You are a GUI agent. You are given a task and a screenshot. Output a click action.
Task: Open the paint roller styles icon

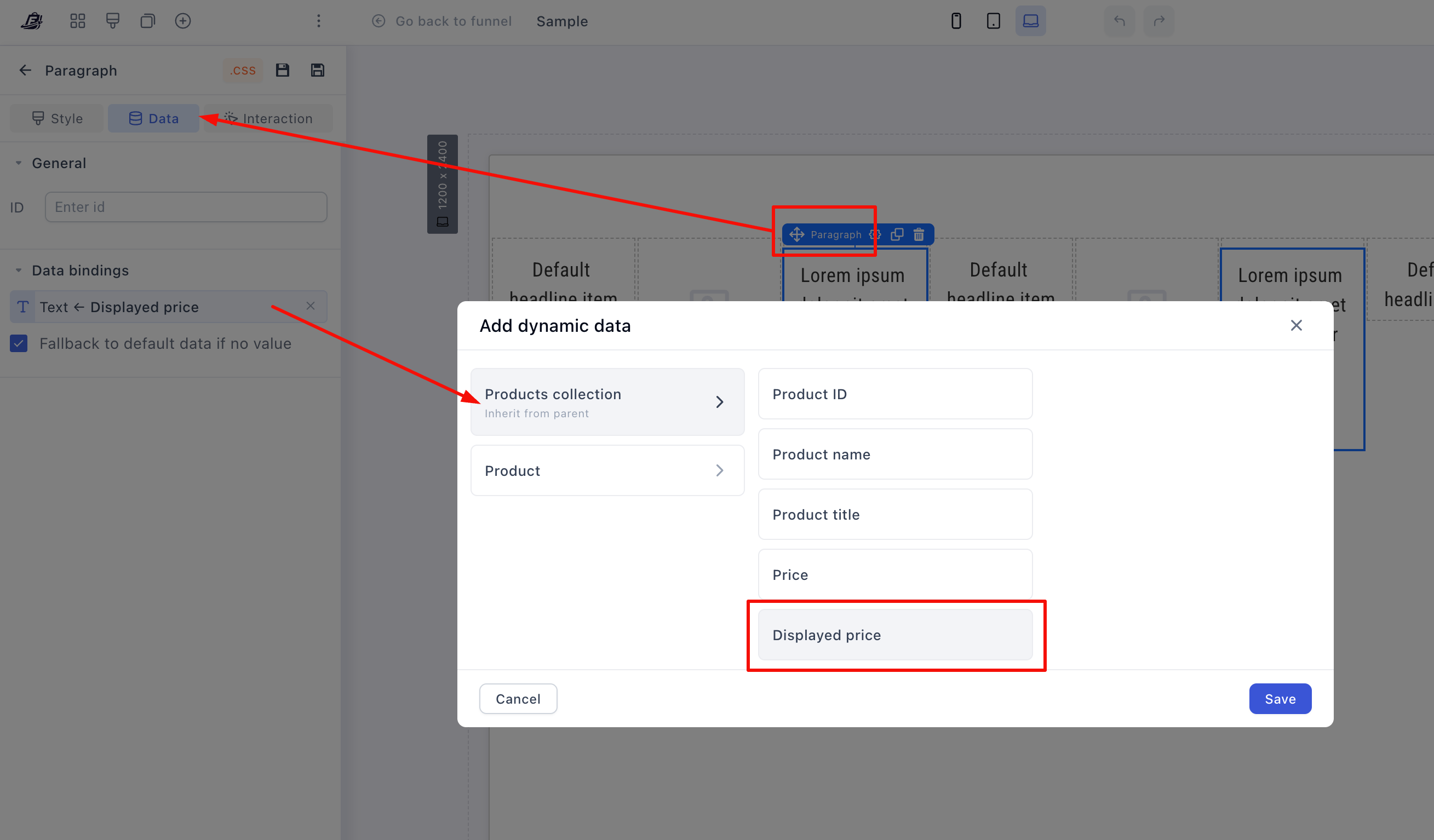click(x=113, y=21)
